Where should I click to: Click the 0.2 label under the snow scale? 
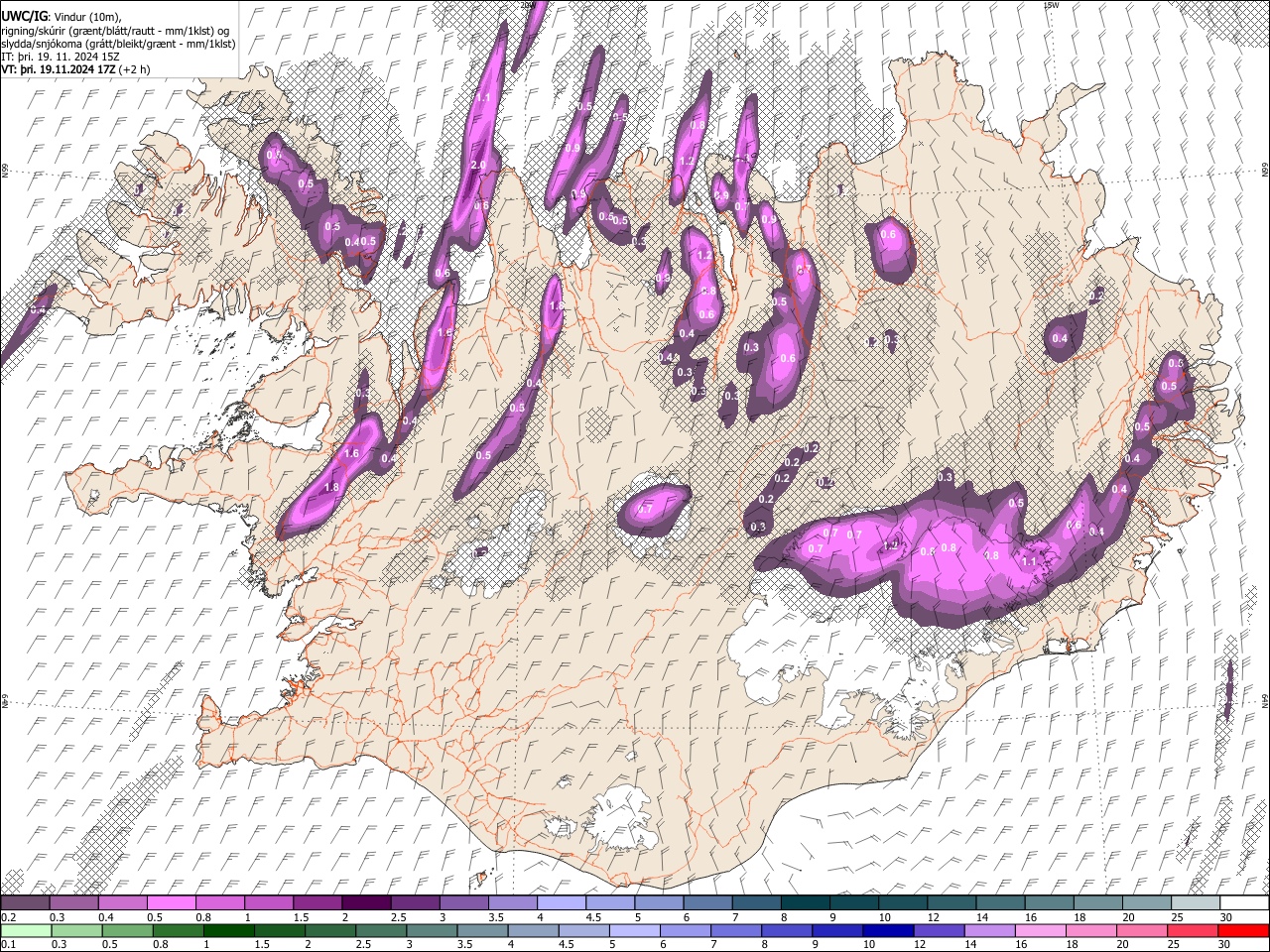pos(9,917)
